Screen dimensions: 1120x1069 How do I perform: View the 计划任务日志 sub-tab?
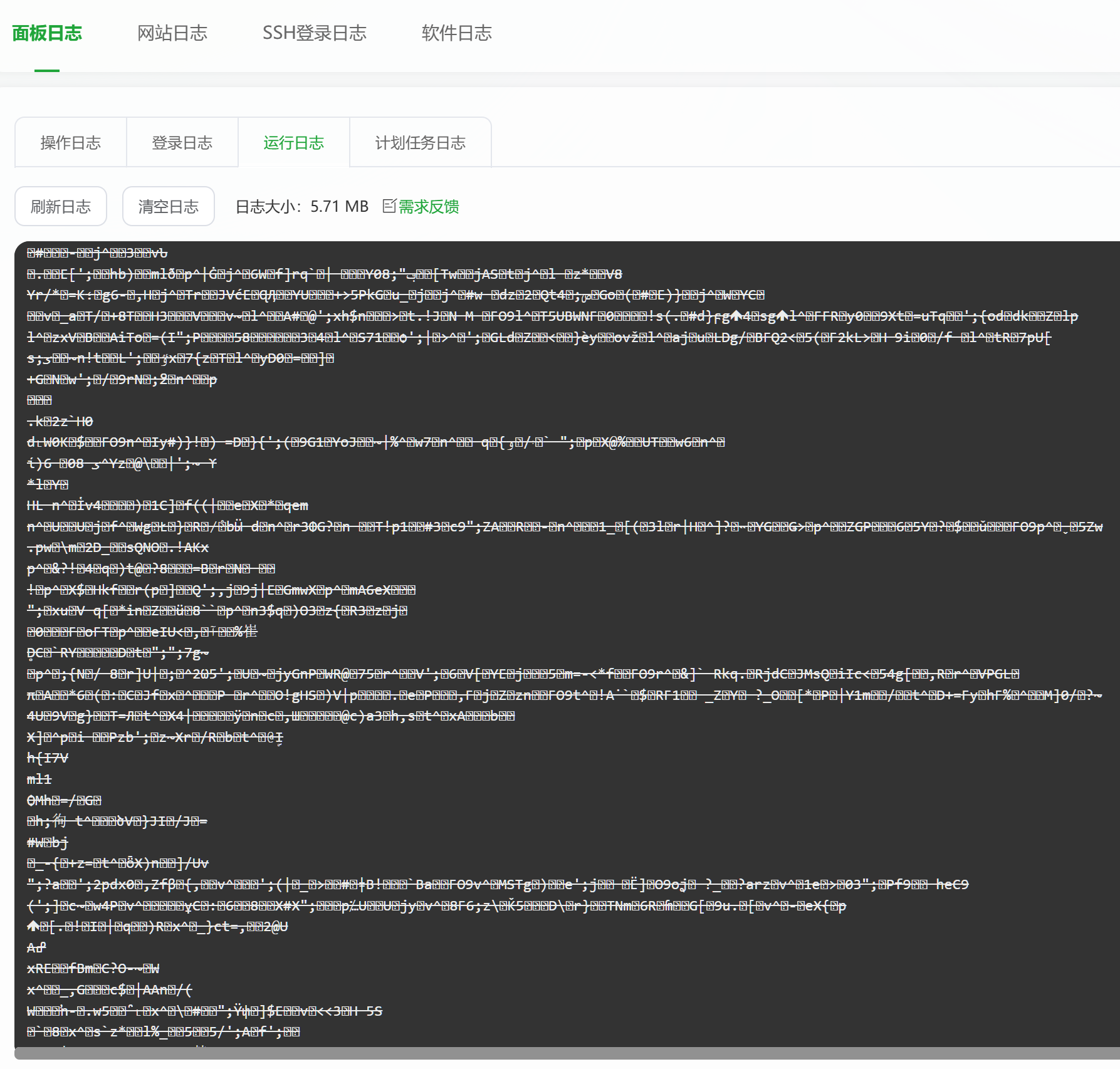420,143
